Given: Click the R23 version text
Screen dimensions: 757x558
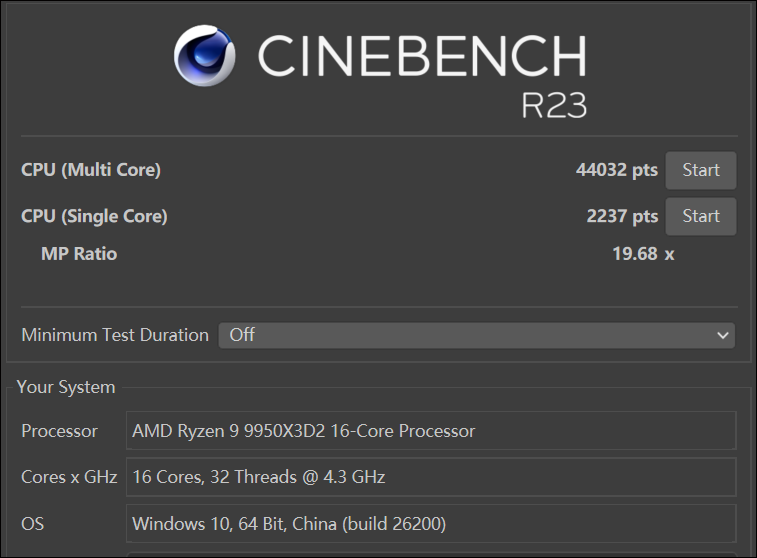Looking at the screenshot, I should [x=554, y=105].
